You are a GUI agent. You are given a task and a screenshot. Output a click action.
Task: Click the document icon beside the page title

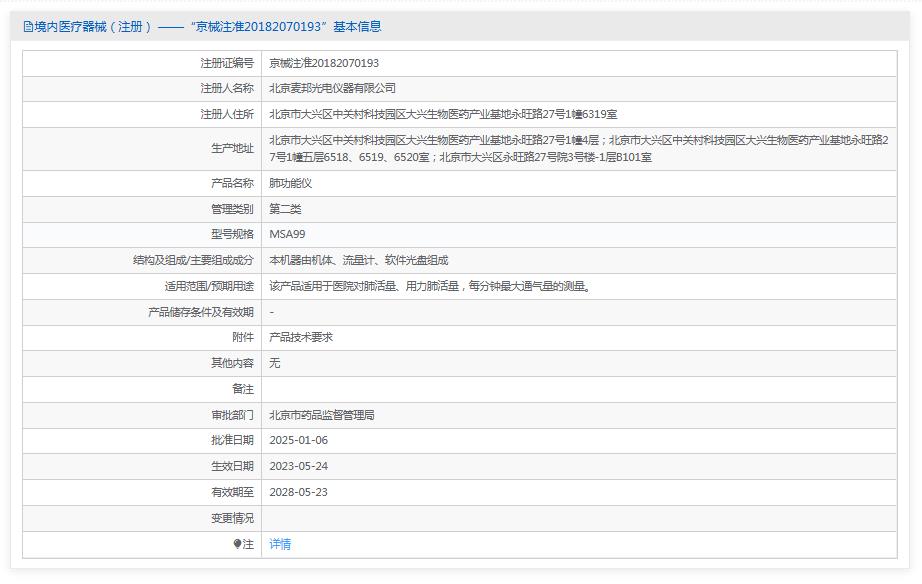pyautogui.click(x=27, y=27)
